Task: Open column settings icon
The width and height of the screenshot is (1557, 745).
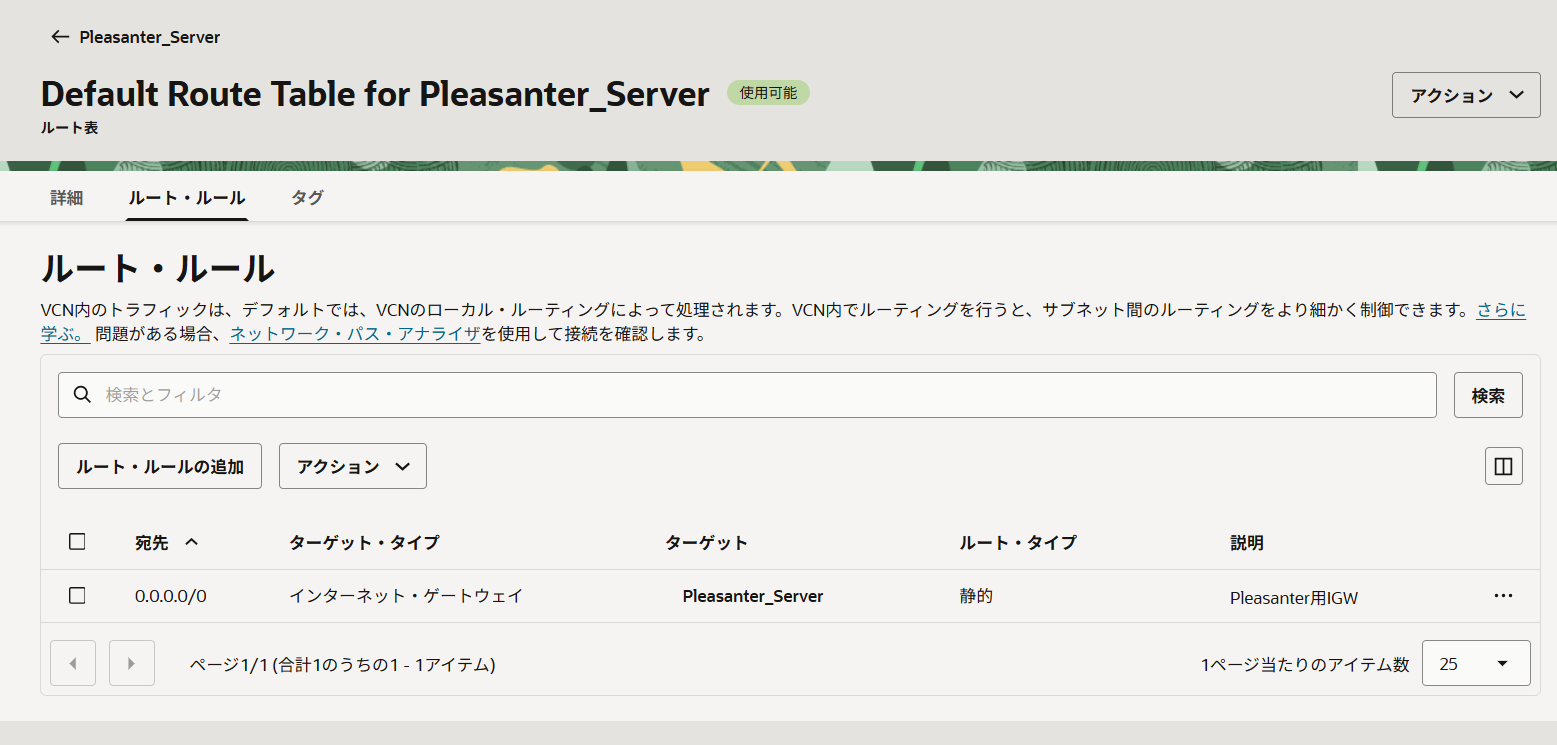Action: (1503, 466)
